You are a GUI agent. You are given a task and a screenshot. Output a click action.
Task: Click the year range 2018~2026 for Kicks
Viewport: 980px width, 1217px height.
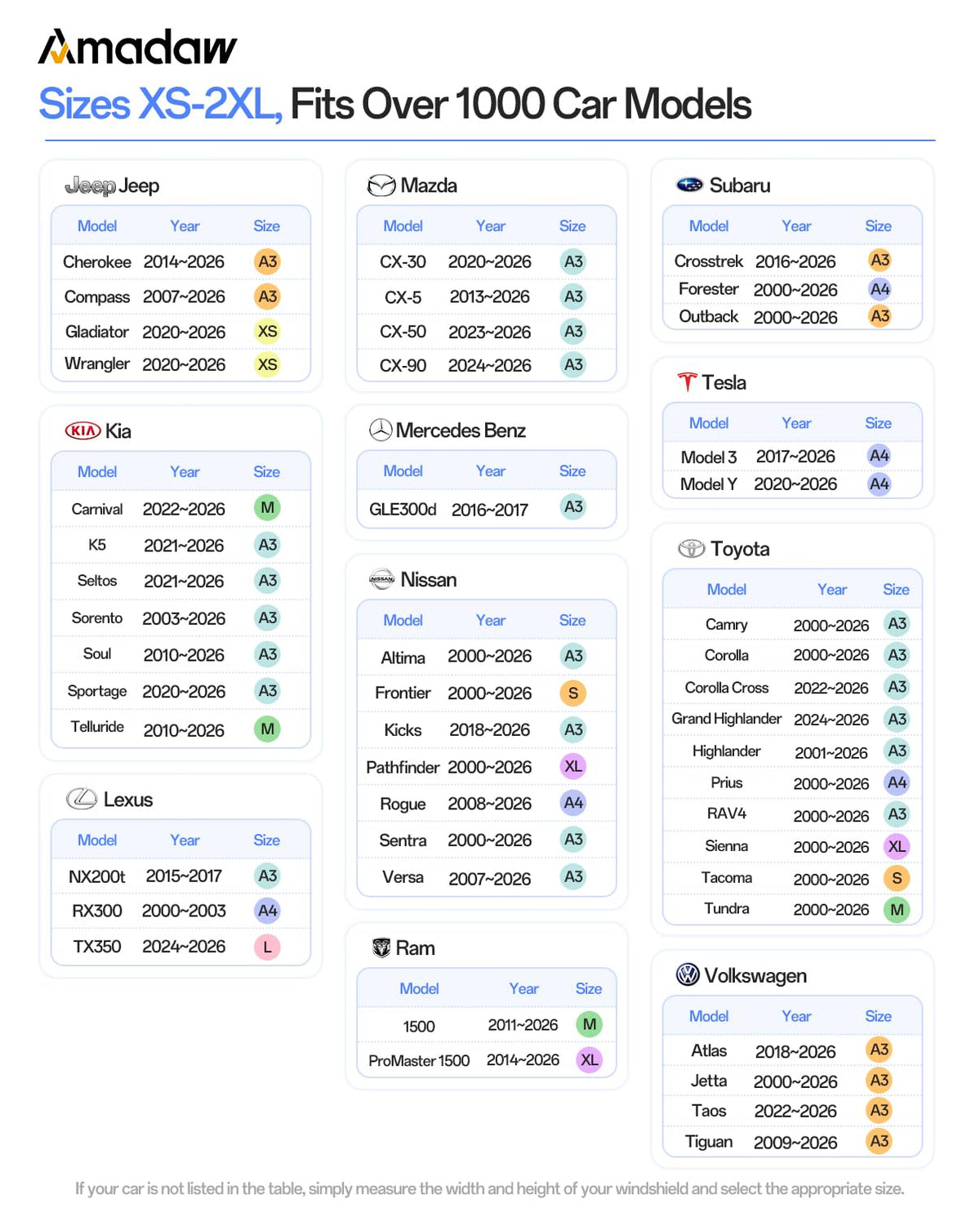pos(489,730)
